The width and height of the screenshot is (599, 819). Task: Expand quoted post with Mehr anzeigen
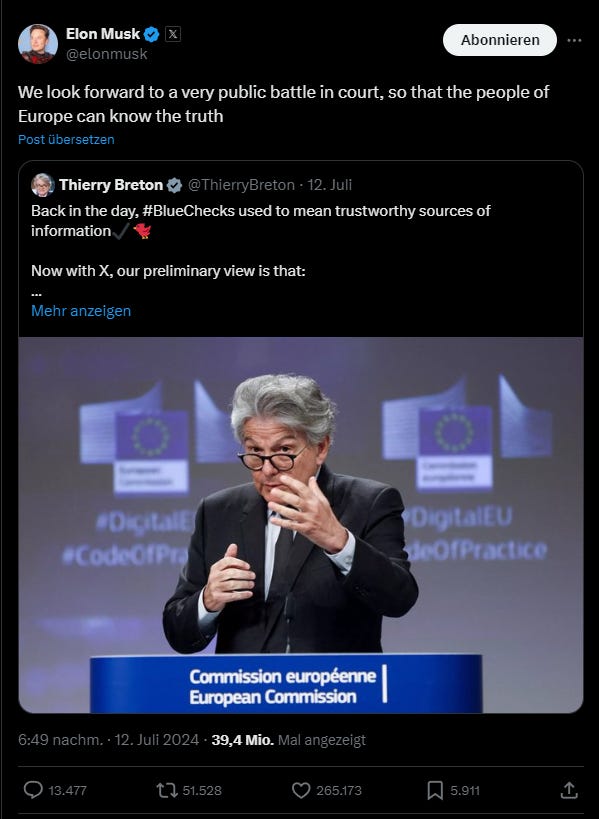81,311
